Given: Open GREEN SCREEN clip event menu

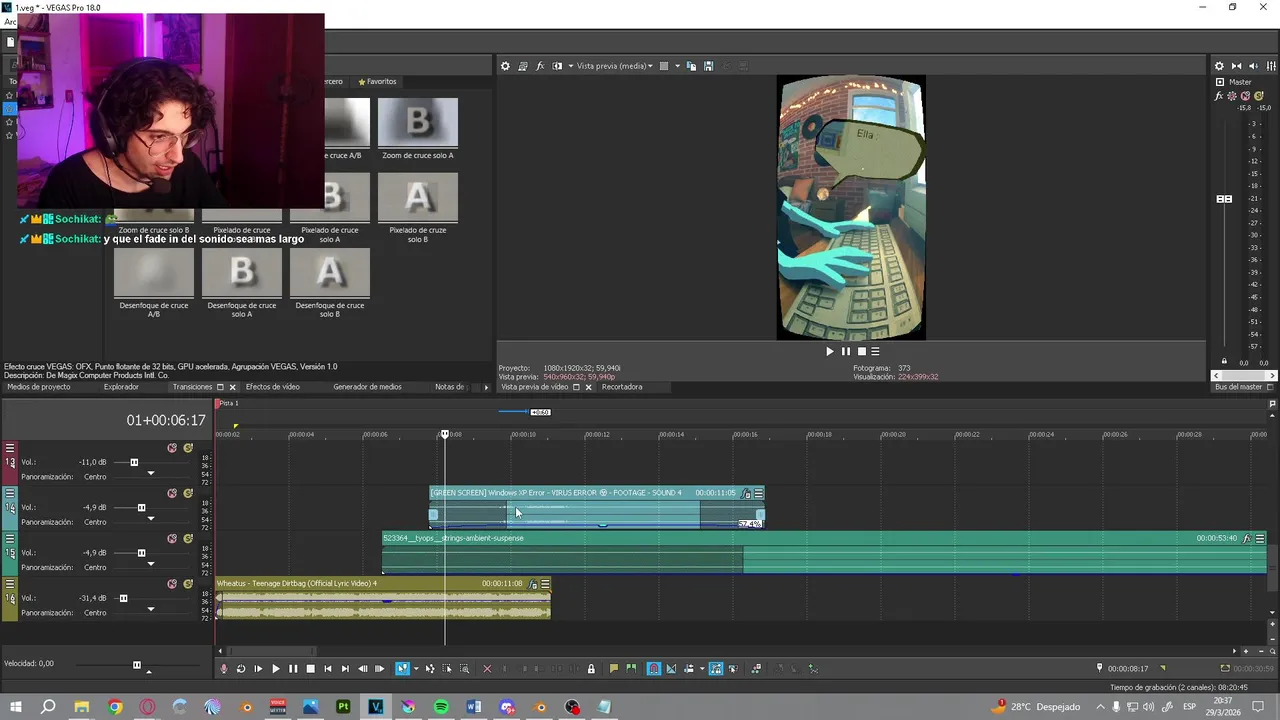Looking at the screenshot, I should [x=759, y=493].
